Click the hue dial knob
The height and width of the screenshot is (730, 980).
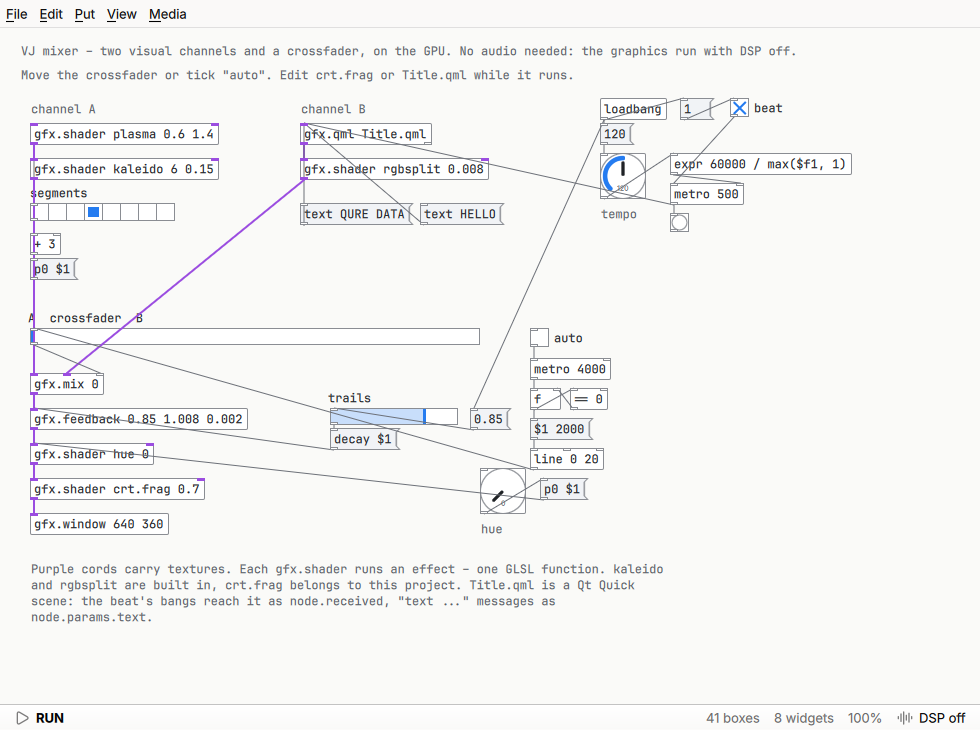pyautogui.click(x=503, y=491)
